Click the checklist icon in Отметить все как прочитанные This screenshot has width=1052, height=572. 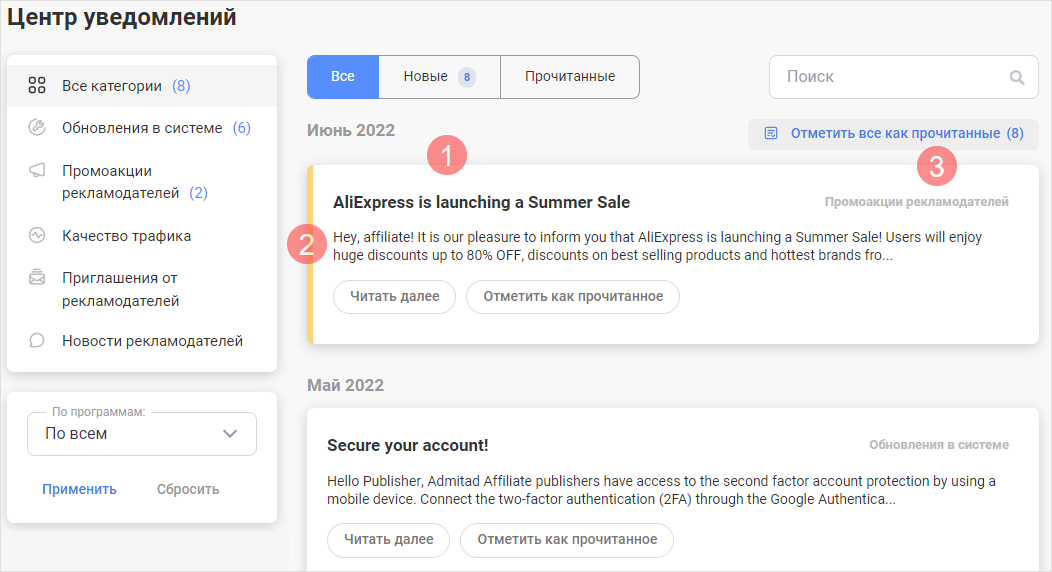click(x=771, y=133)
